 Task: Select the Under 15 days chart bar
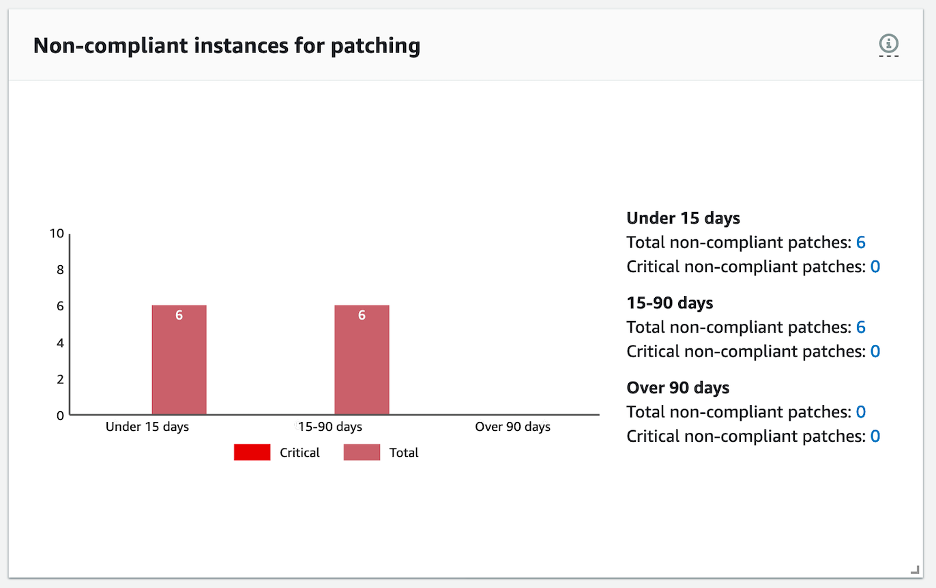click(x=178, y=357)
